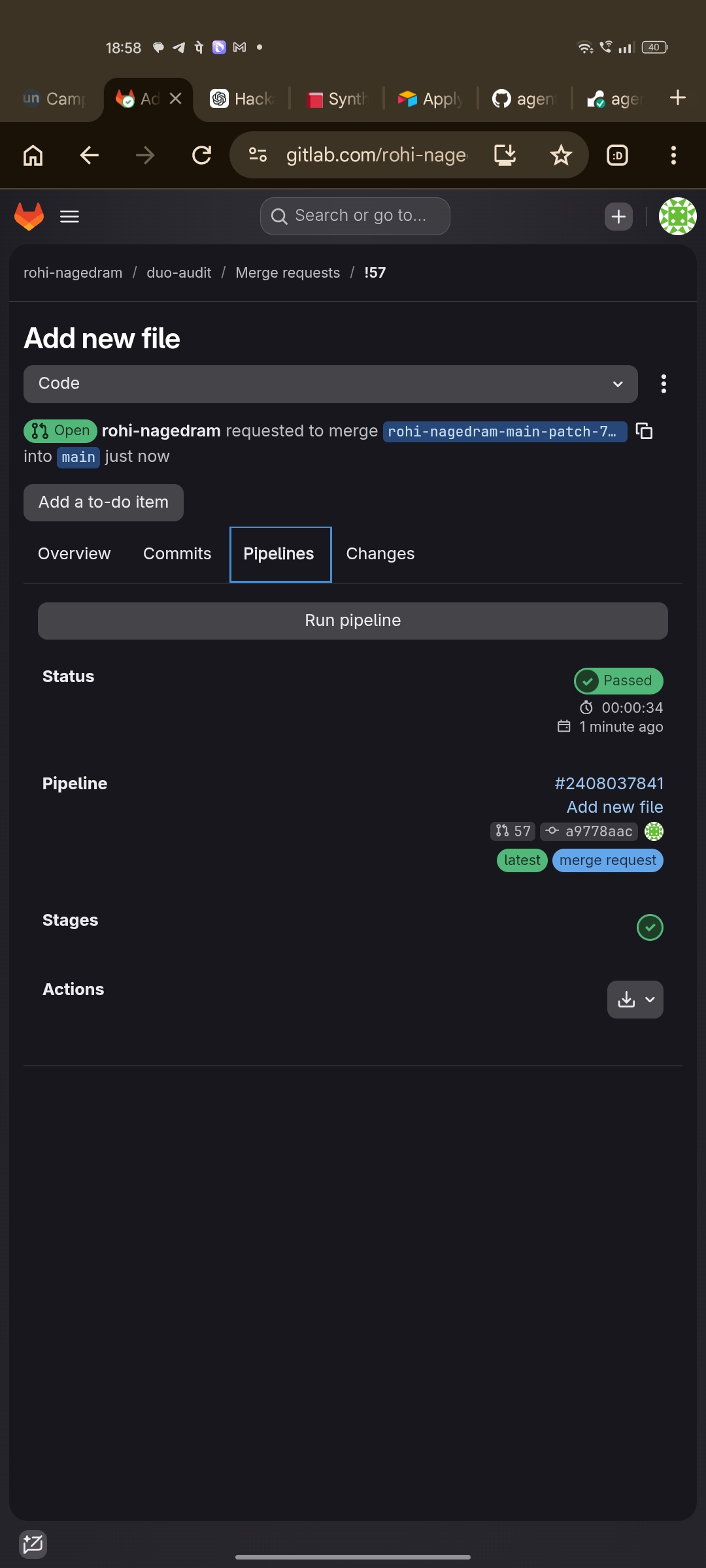Image resolution: width=706 pixels, height=1568 pixels.
Task: Open the browser three-dot menu
Action: pyautogui.click(x=673, y=155)
